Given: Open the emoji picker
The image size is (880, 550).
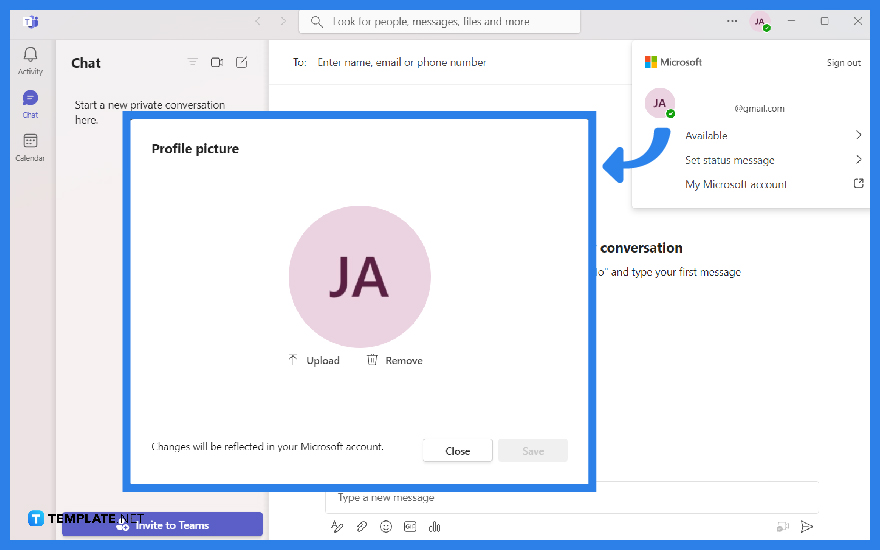Looking at the screenshot, I should 386,526.
